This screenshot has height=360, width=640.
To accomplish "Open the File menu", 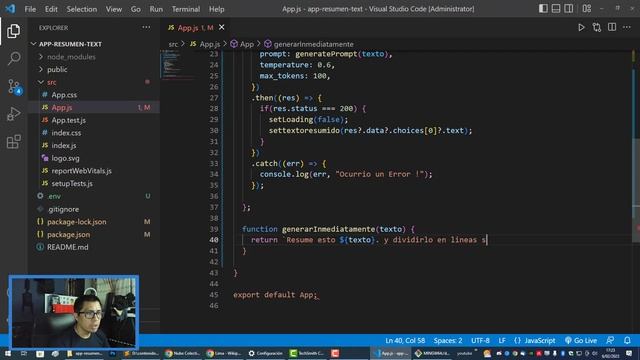I will [30, 9].
